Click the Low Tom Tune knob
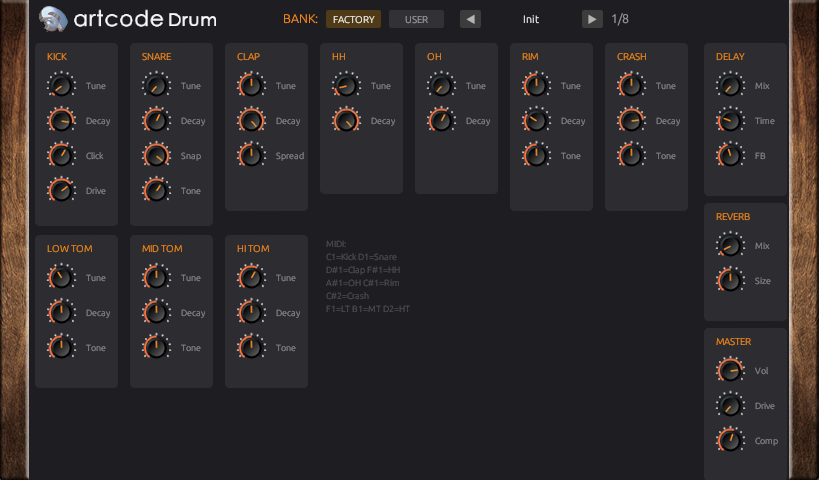 [x=61, y=278]
